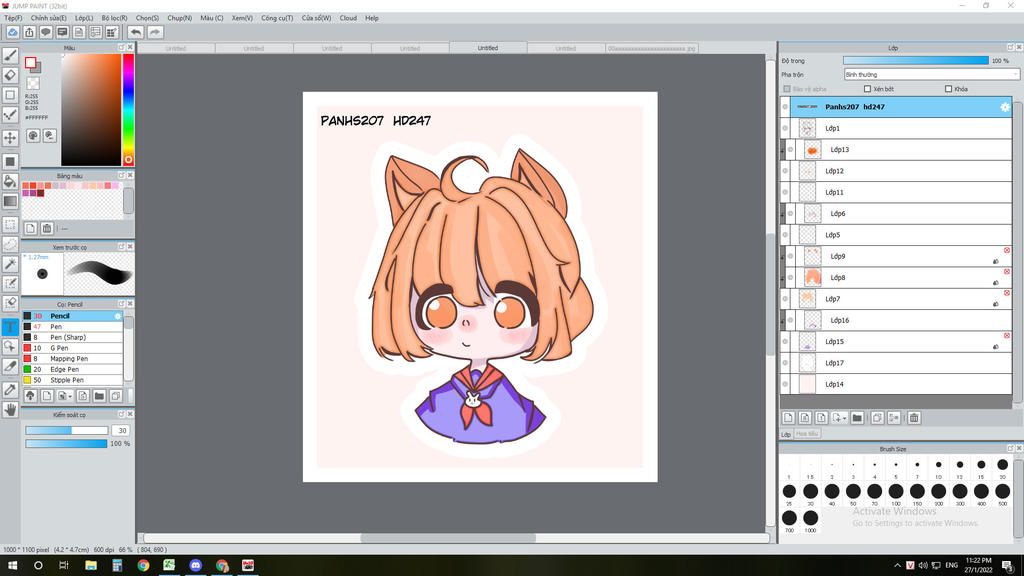
Task: Adjust the brush size slider showing 30
Action: (67, 431)
